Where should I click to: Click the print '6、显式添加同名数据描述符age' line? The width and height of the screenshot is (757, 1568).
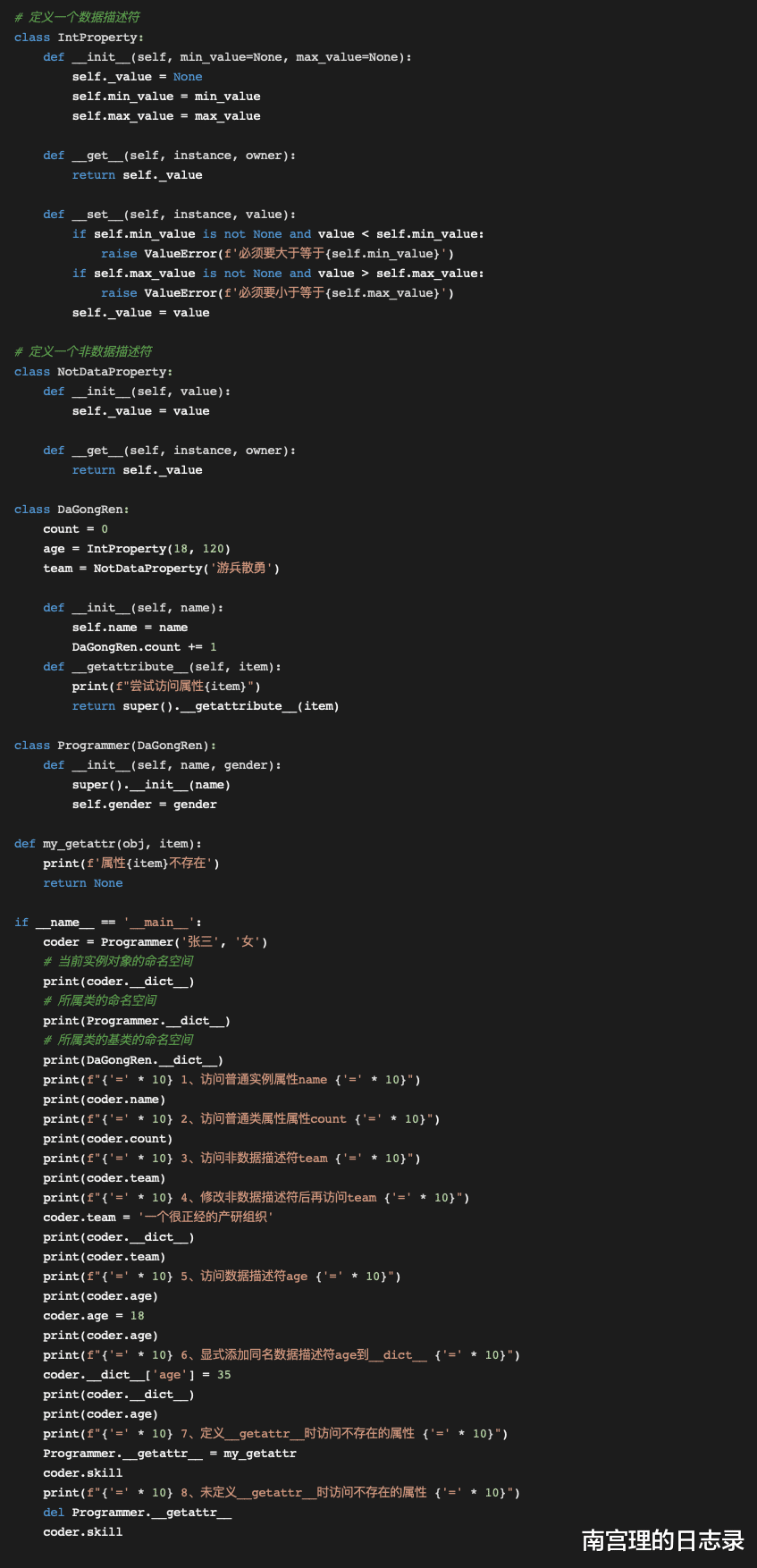click(282, 1355)
